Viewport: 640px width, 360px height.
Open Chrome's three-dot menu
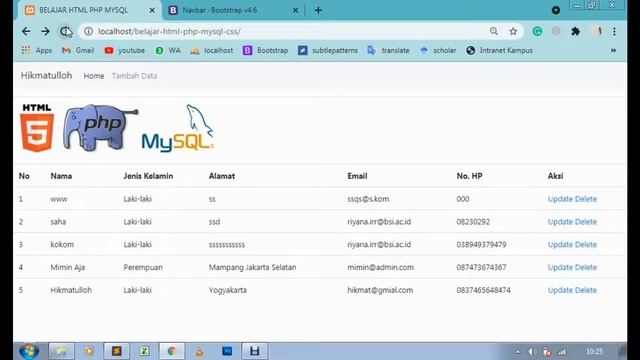(x=614, y=31)
